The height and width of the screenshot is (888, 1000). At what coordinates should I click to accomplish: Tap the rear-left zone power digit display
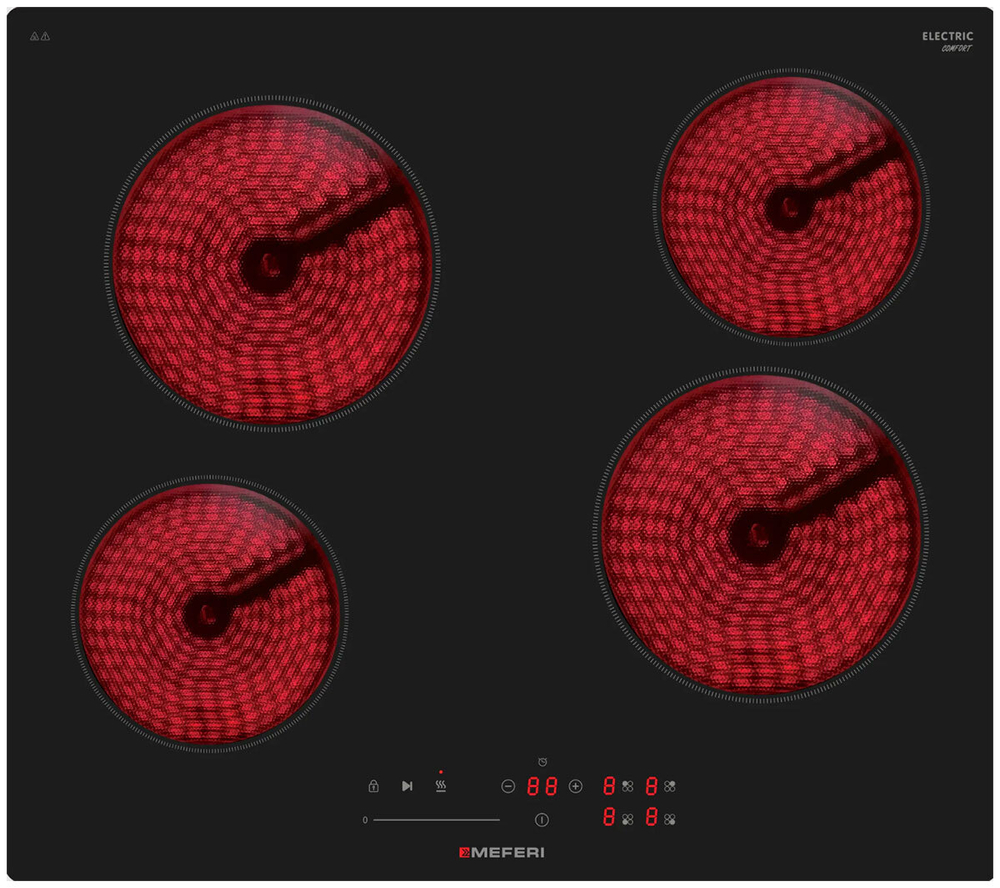point(609,786)
